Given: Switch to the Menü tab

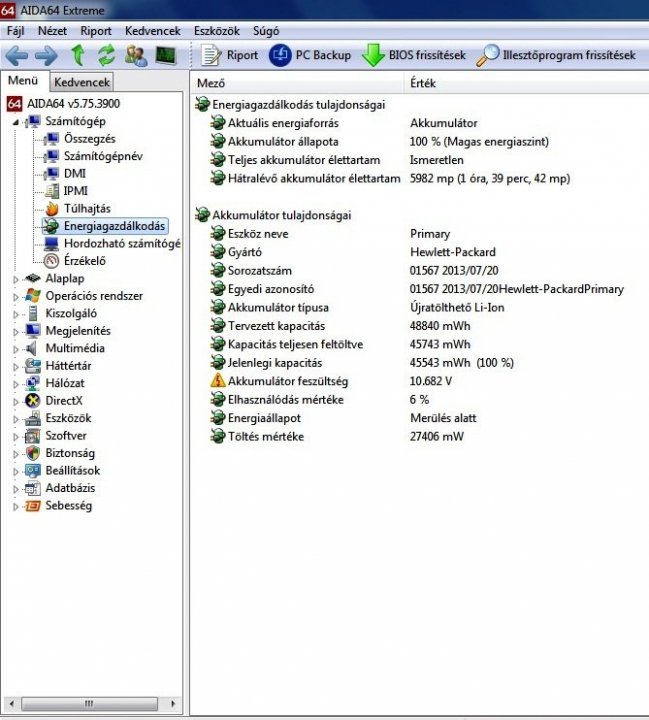Looking at the screenshot, I should click(x=23, y=81).
